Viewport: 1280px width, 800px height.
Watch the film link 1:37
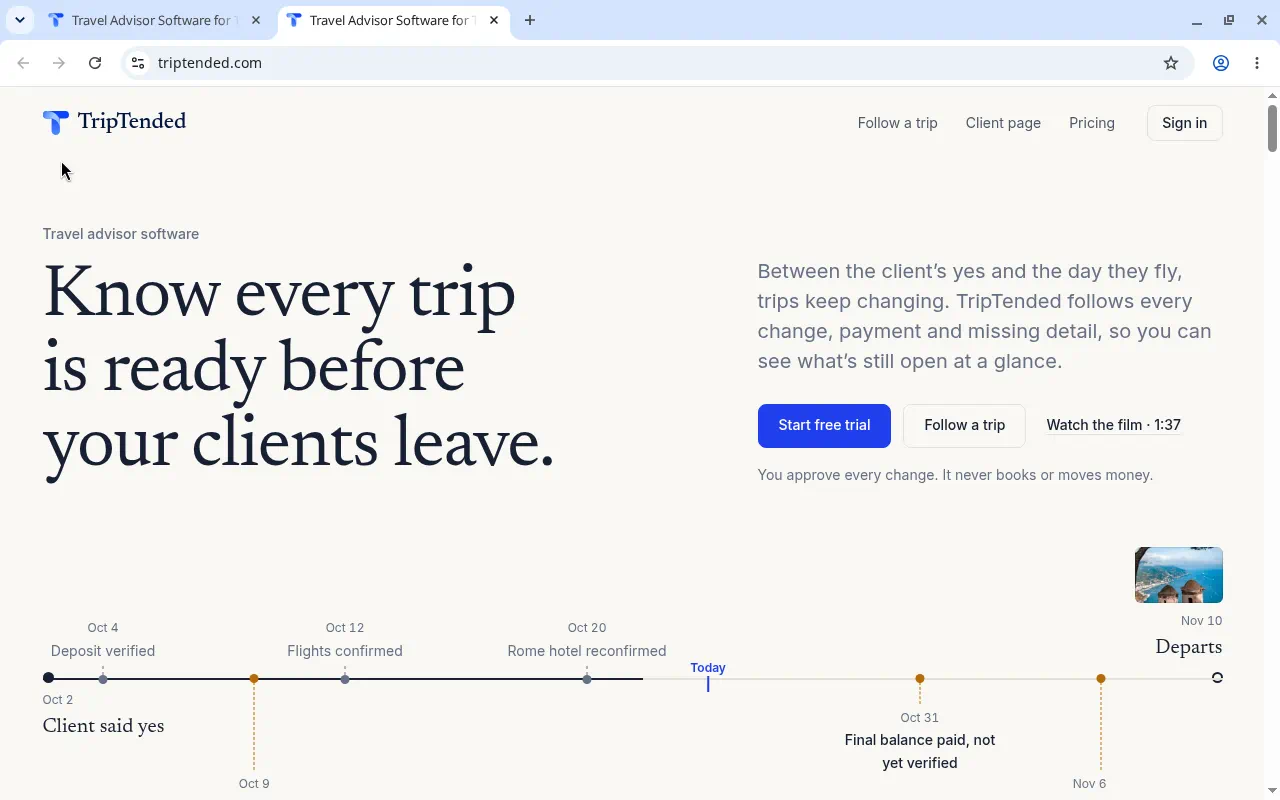pyautogui.click(x=1114, y=425)
